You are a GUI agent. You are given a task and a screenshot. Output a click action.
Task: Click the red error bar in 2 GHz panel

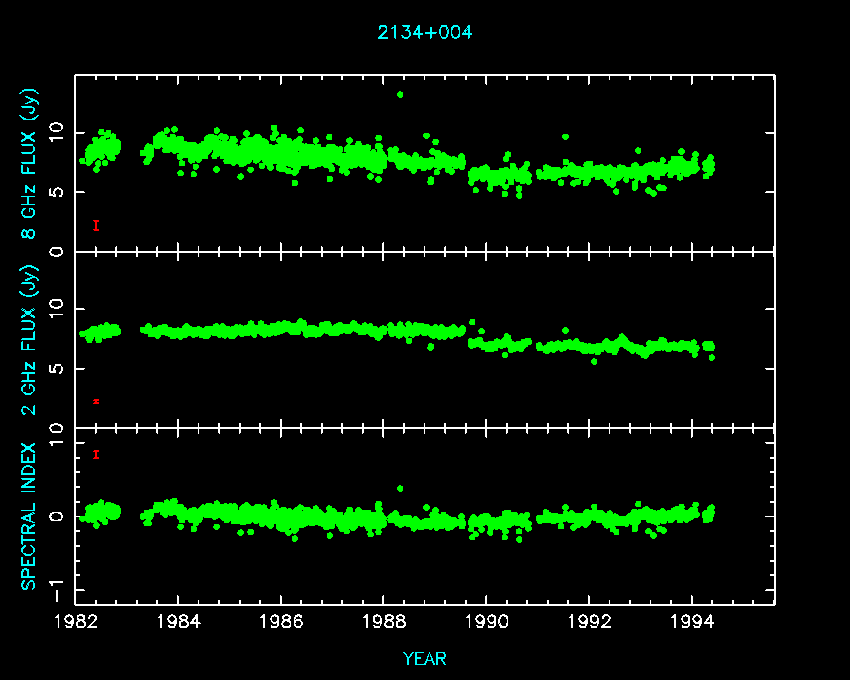[96, 401]
